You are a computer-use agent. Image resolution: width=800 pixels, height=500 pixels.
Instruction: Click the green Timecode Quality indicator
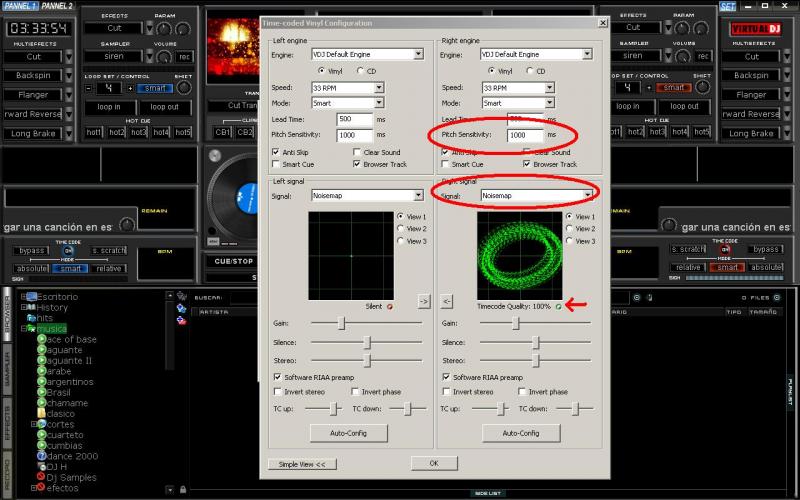coord(558,306)
